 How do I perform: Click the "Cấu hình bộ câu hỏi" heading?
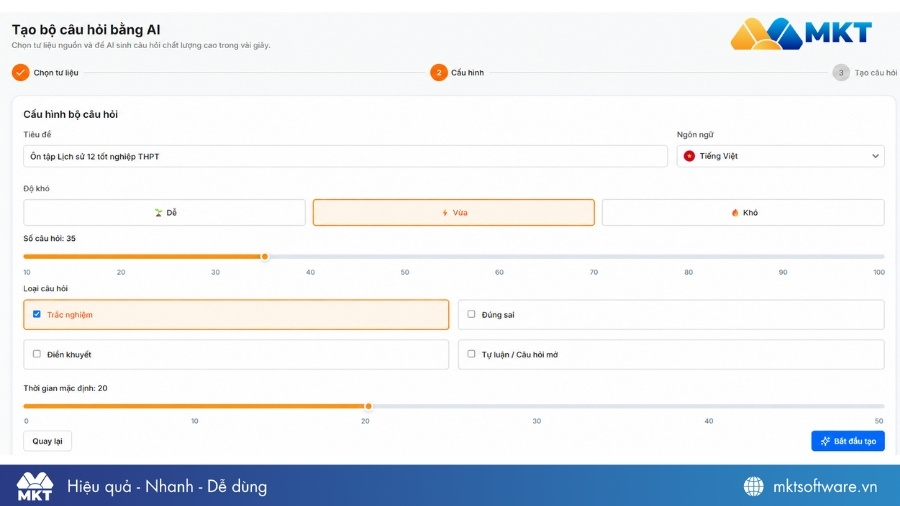[71, 114]
